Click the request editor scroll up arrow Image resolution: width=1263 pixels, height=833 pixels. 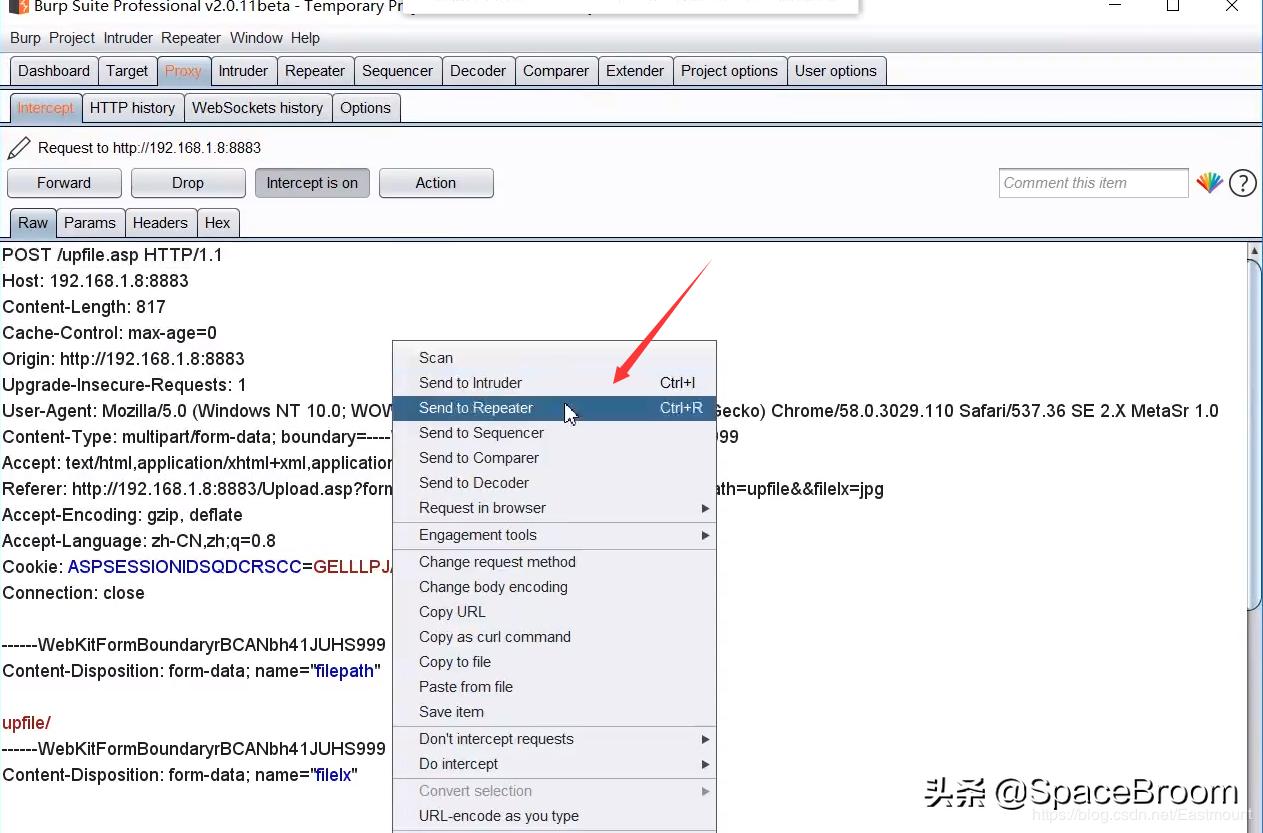pos(1255,250)
